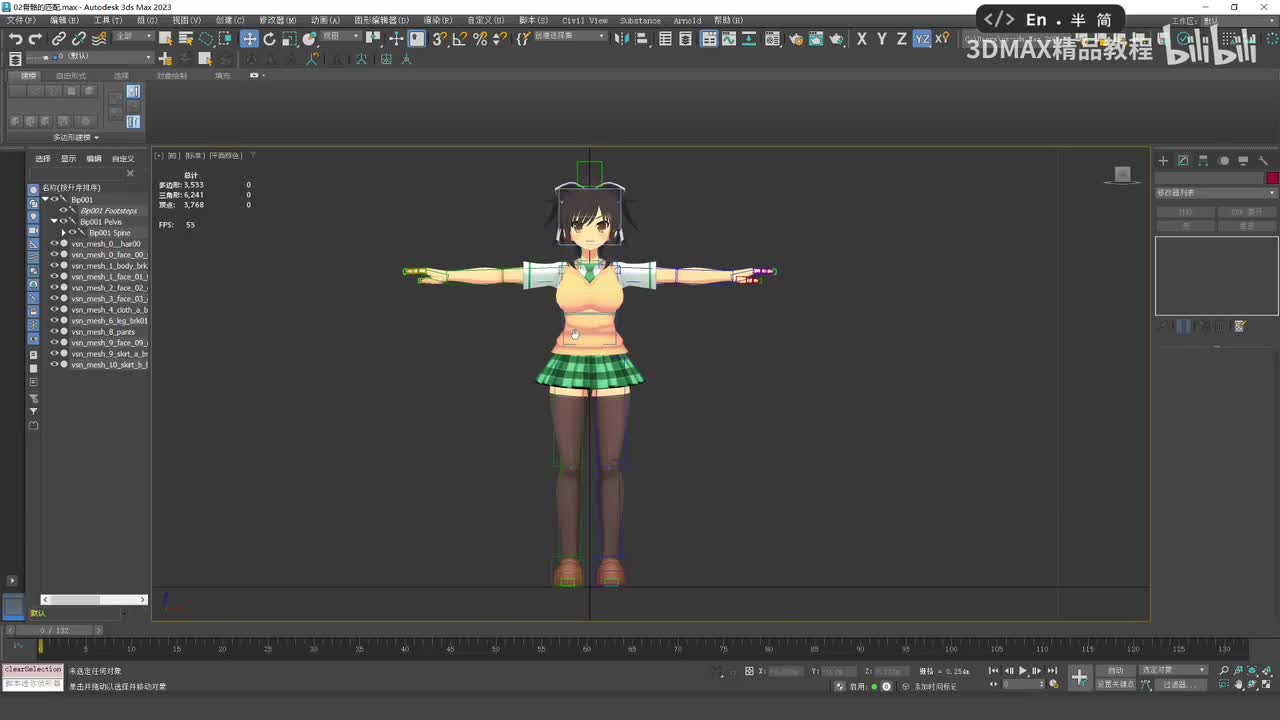Activate the Unlink Selection tool
Screen dimensions: 1280x720
tap(79, 39)
